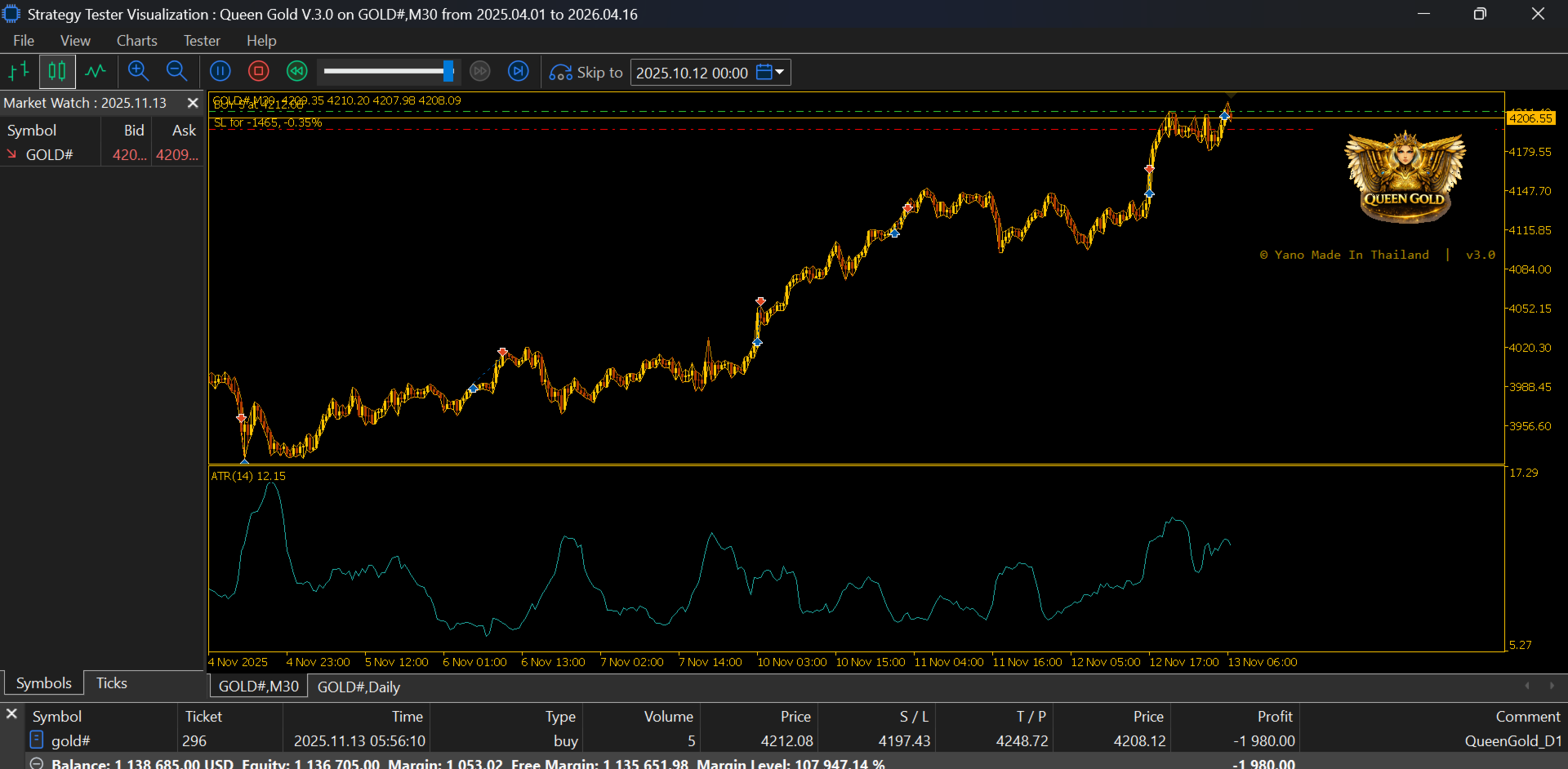
Task: Zoom out of the chart
Action: (x=176, y=72)
